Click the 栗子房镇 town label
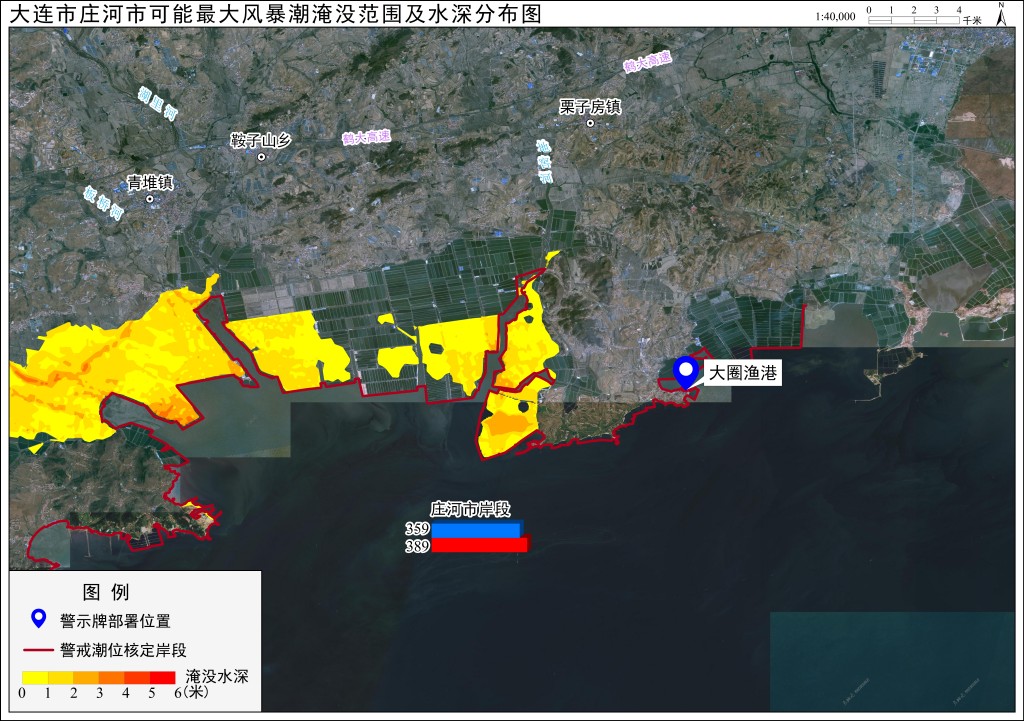Viewport: 1024px width, 721px height. click(590, 106)
